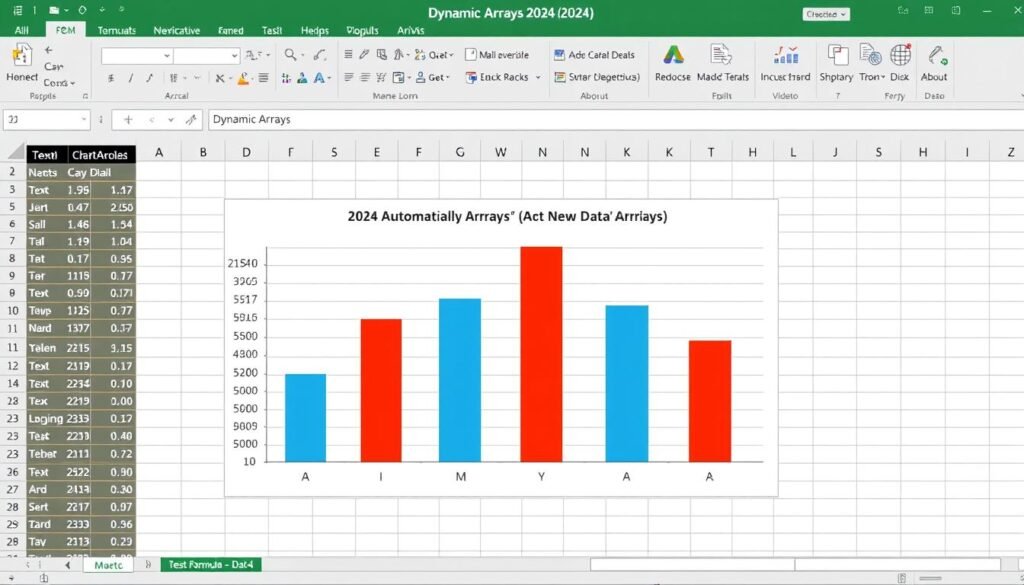Viewport: 1024px width, 585px height.
Task: Click the orange highlight fill icon
Action: (243, 78)
